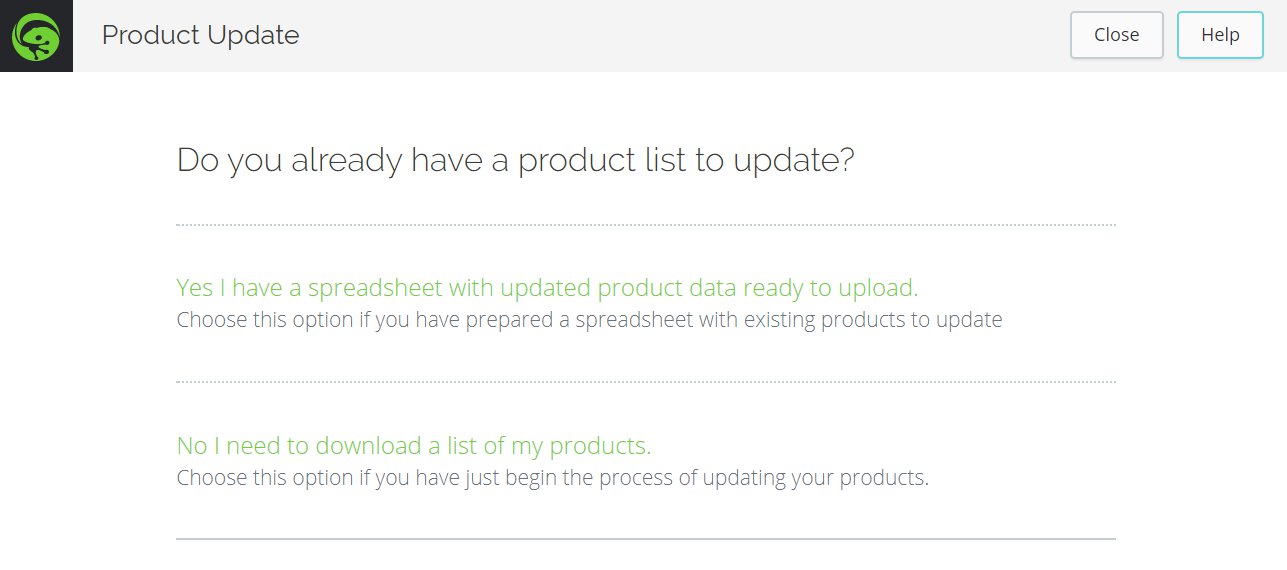Screen dimensions: 1287x570
Task: Click the word "No" in the second option
Action: 191,445
